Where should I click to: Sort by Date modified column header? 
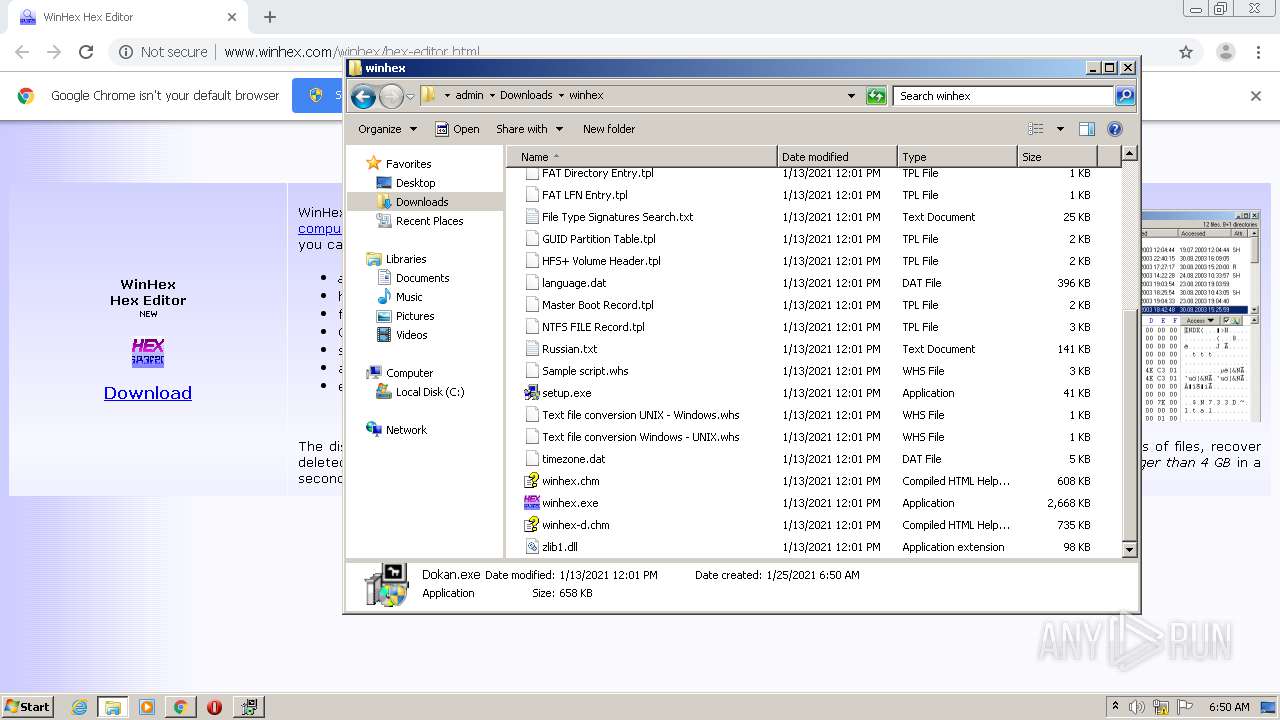[x=837, y=157]
